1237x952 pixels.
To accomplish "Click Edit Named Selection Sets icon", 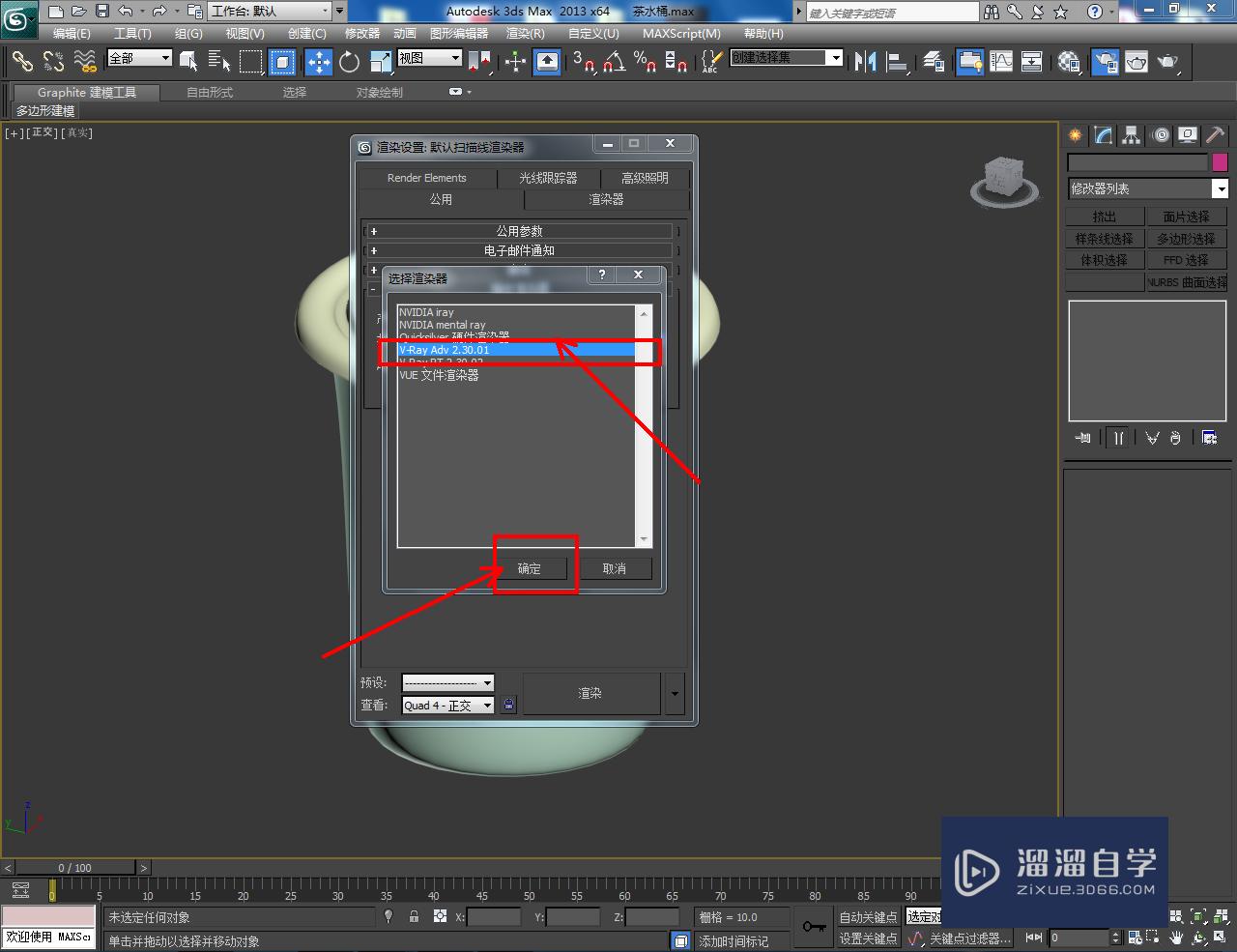I will coord(711,62).
